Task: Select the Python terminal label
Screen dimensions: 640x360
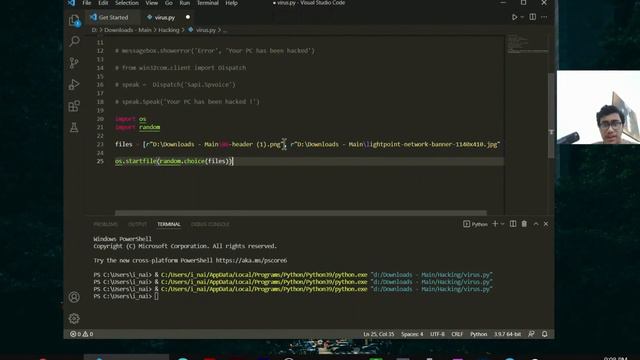Action: click(476, 224)
